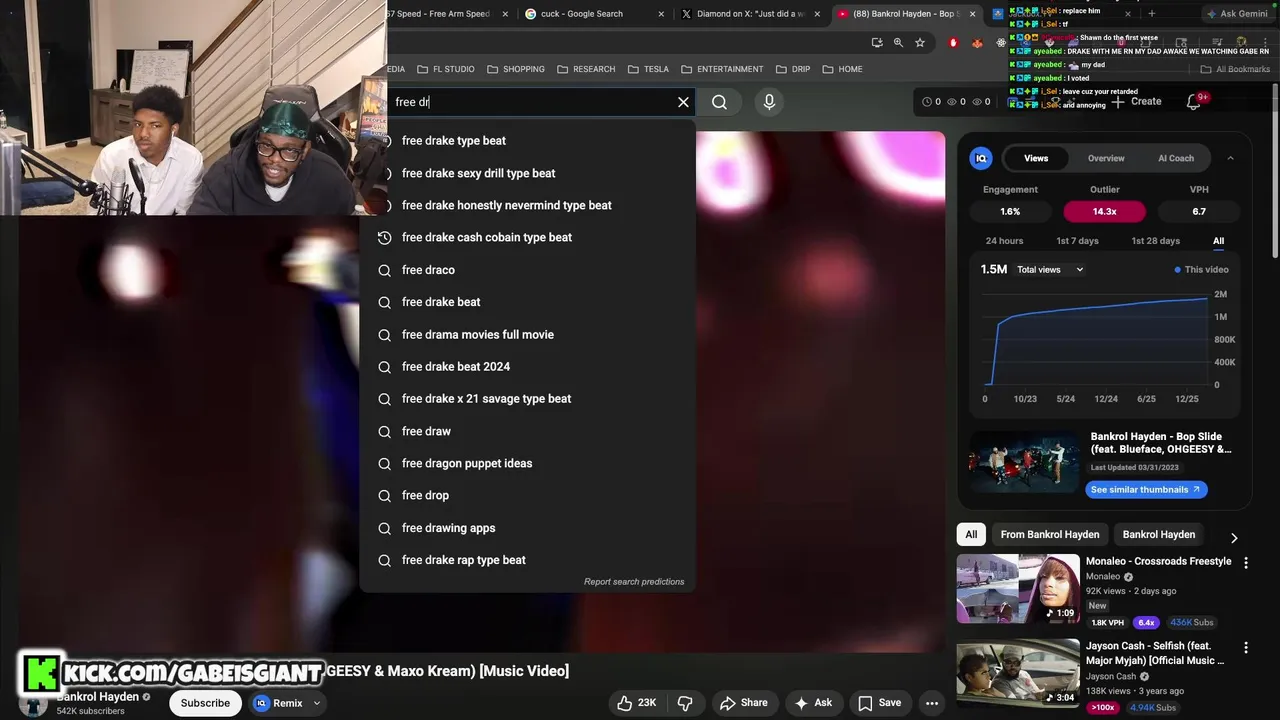Pick suggestion free drake x 21 savage type beat
The width and height of the screenshot is (1280, 720).
527,399
